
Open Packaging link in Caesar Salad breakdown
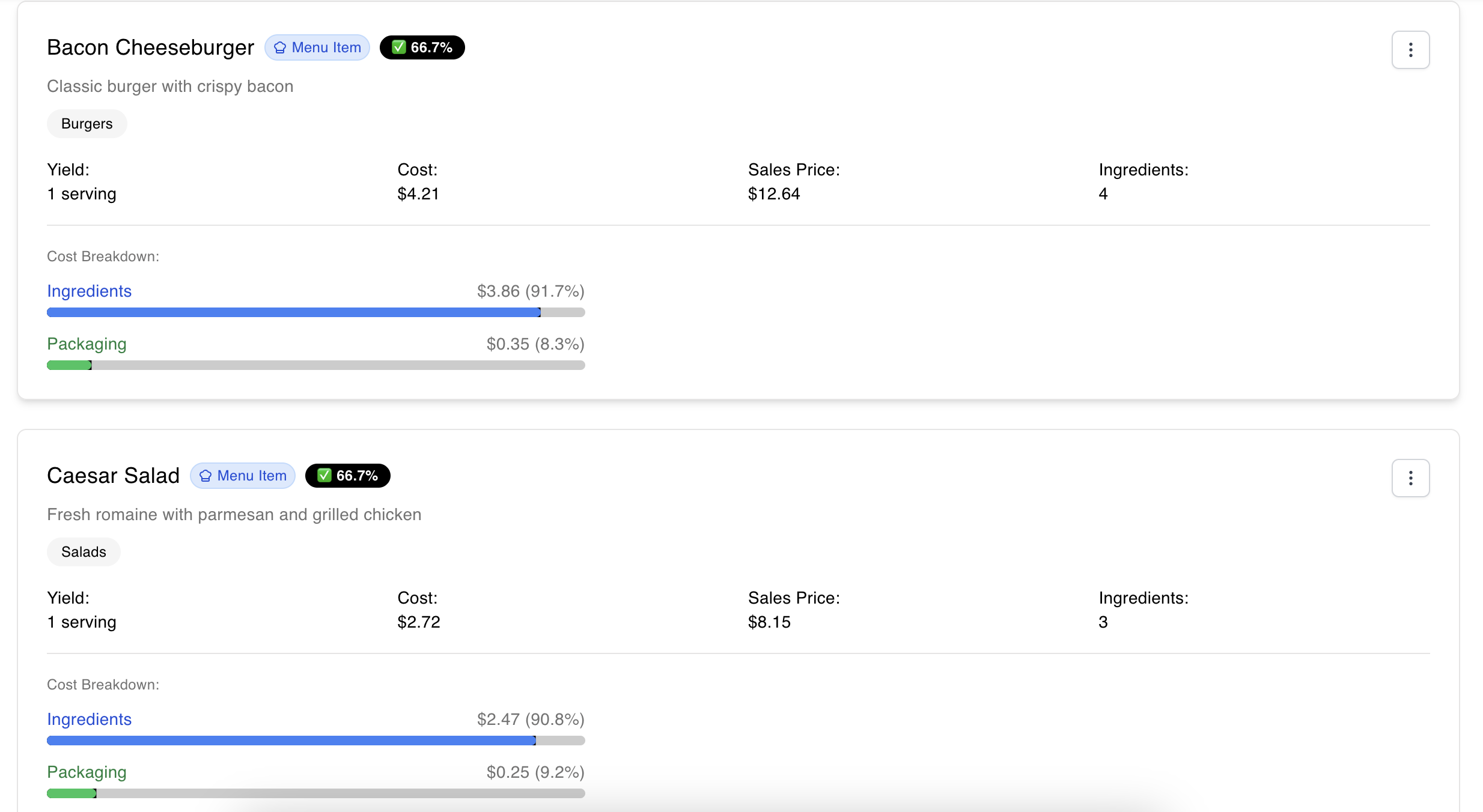(87, 772)
